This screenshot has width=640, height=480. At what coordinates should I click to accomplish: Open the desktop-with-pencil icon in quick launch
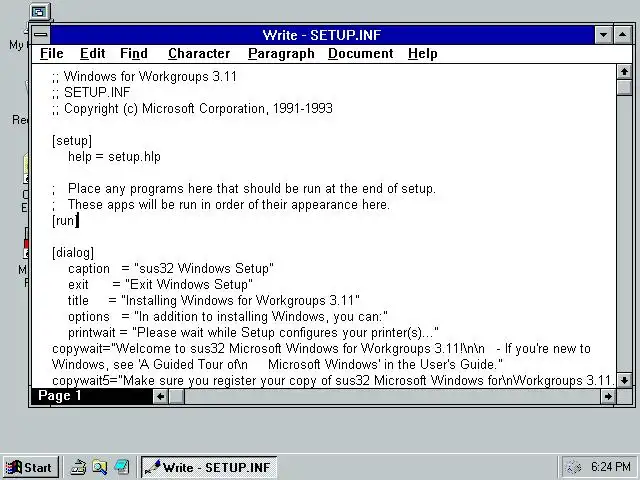(x=122, y=467)
